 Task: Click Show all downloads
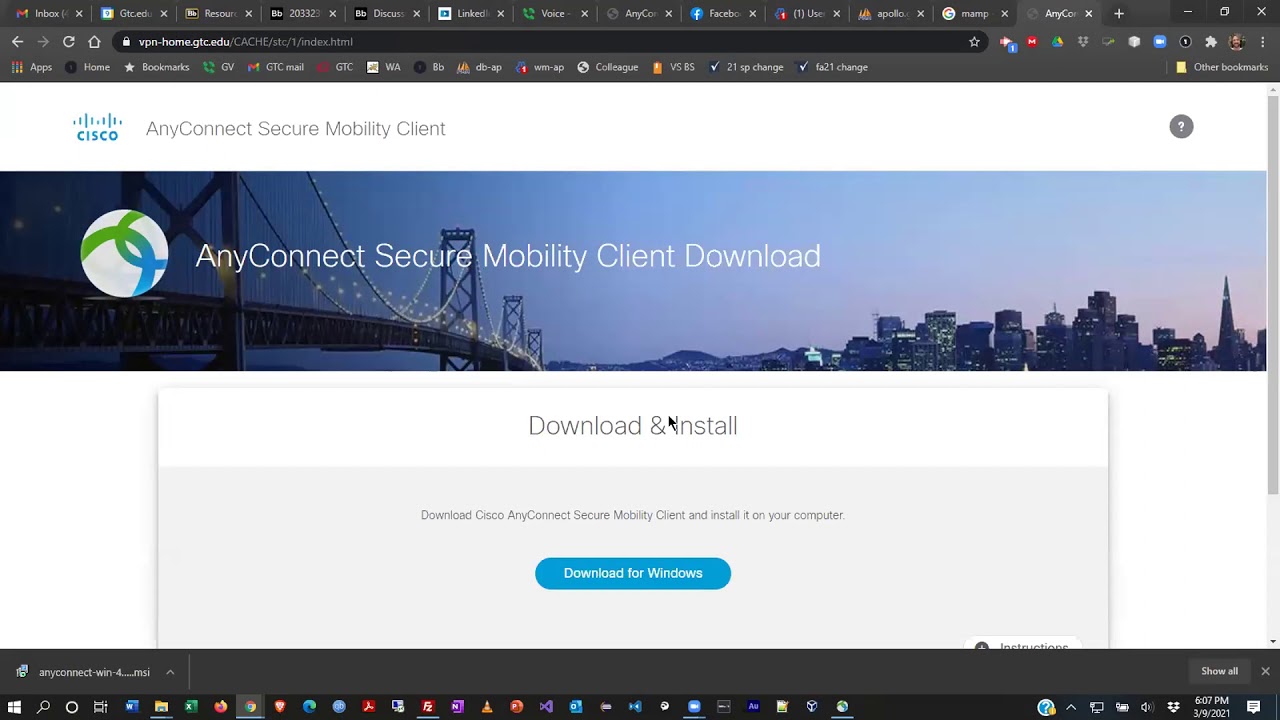[1219, 671]
